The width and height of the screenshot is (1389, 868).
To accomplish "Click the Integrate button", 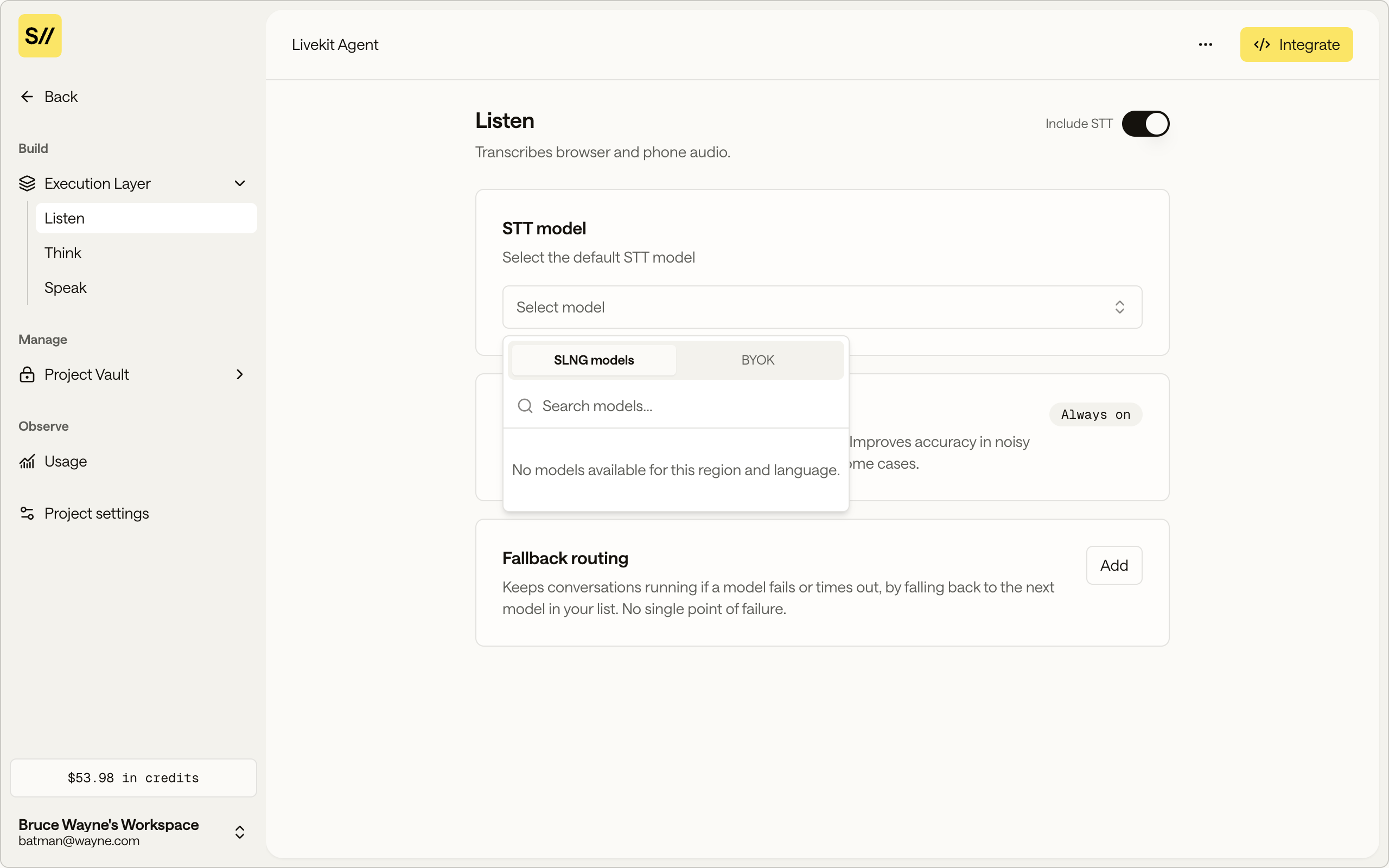I will (x=1296, y=44).
